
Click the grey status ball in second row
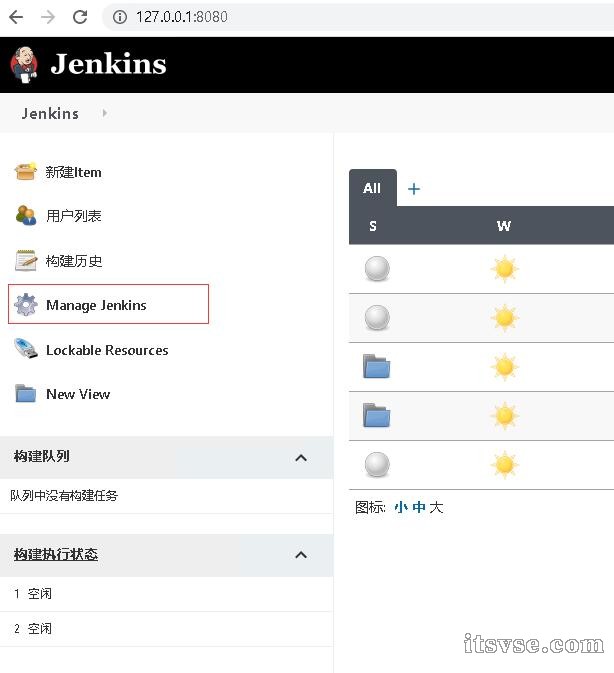point(377,318)
